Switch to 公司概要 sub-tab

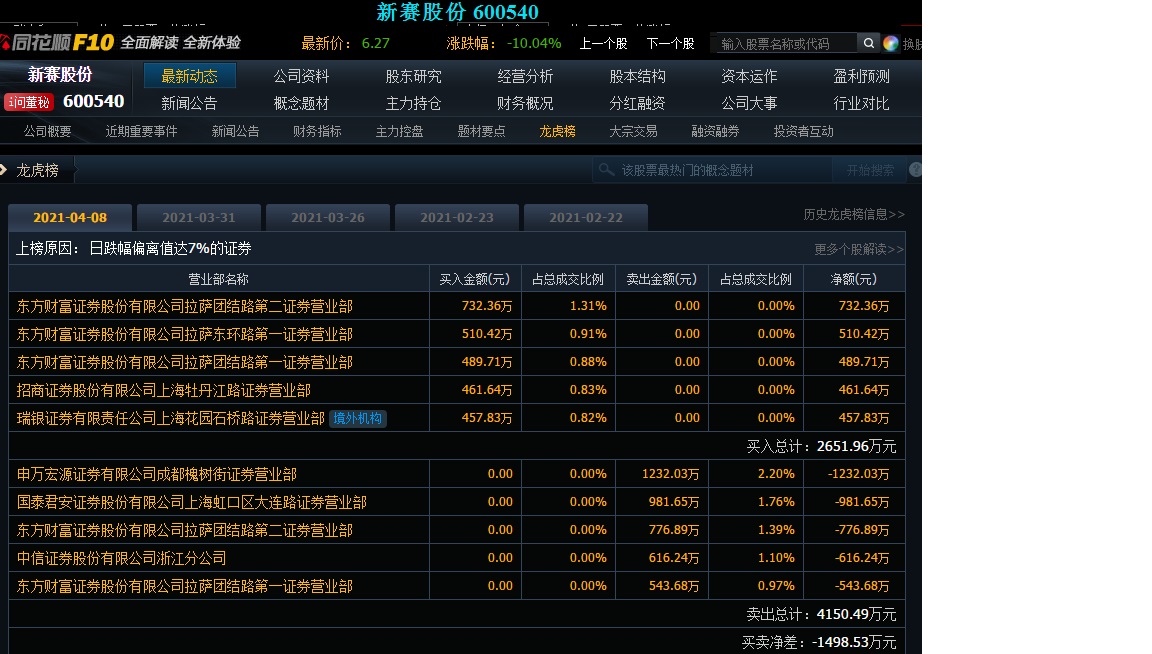[47, 131]
